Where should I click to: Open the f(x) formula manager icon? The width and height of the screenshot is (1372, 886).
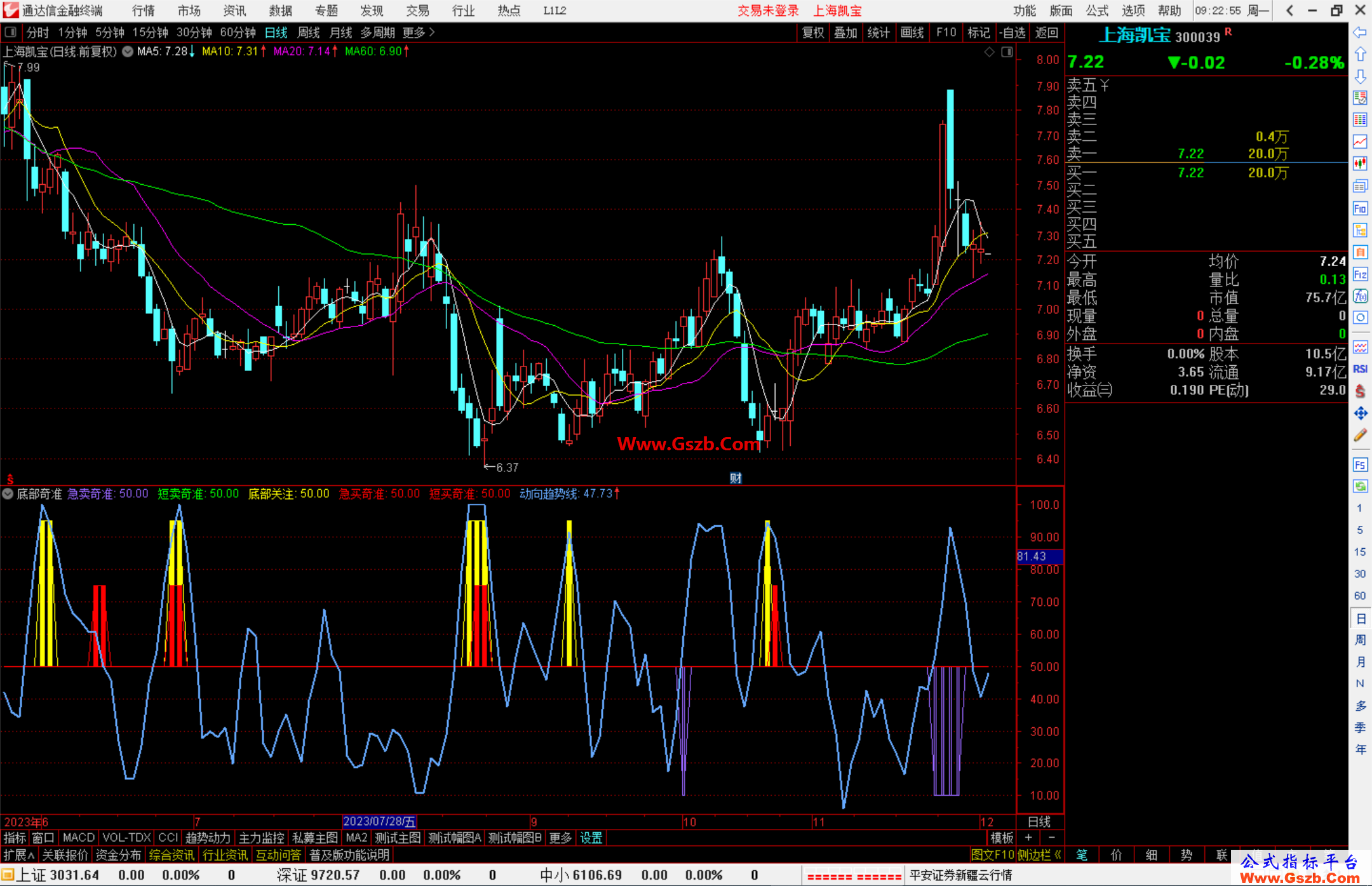coord(1360,296)
